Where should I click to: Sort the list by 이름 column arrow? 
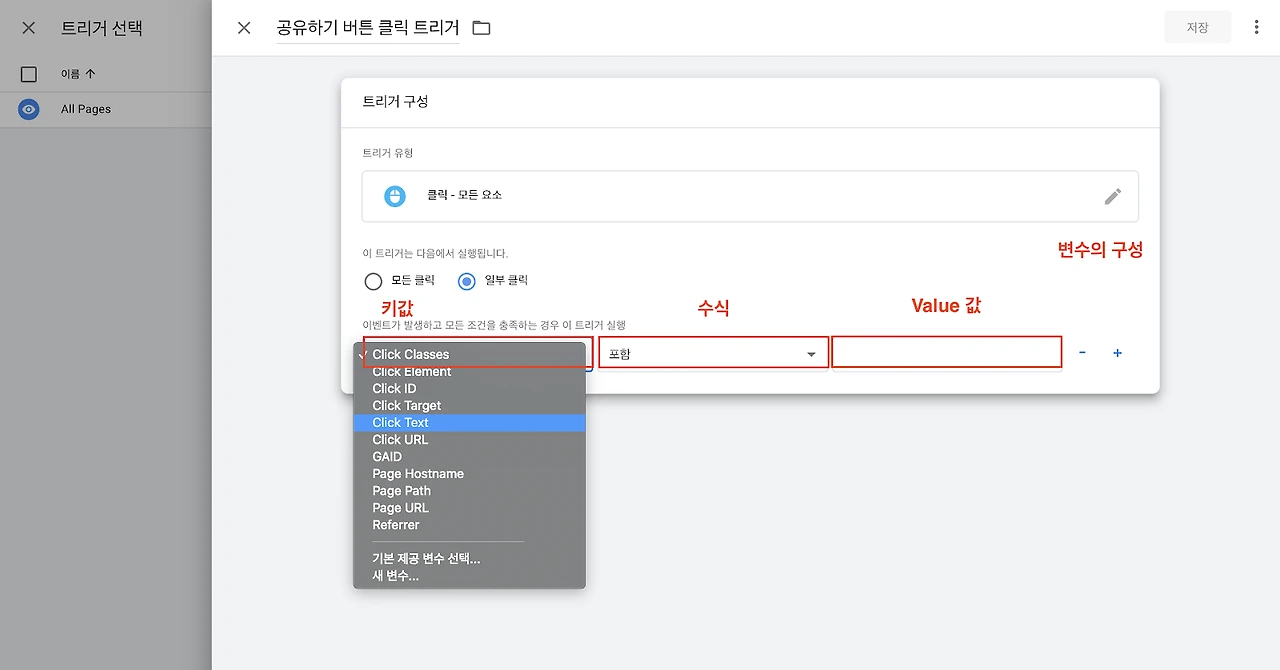click(x=91, y=74)
